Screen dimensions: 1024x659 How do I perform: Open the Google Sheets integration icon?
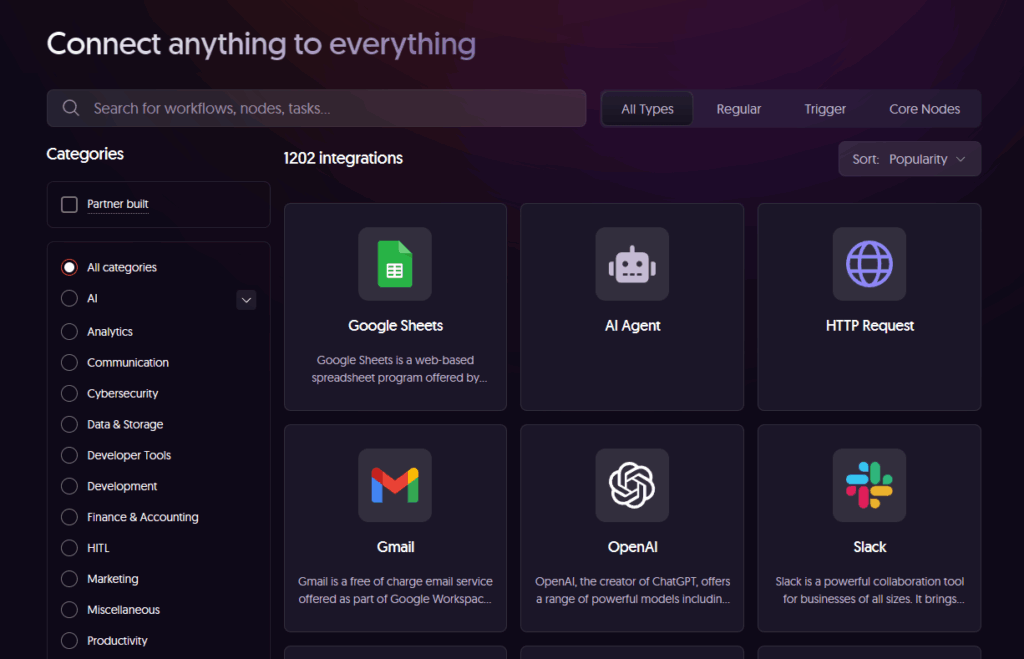coord(395,264)
